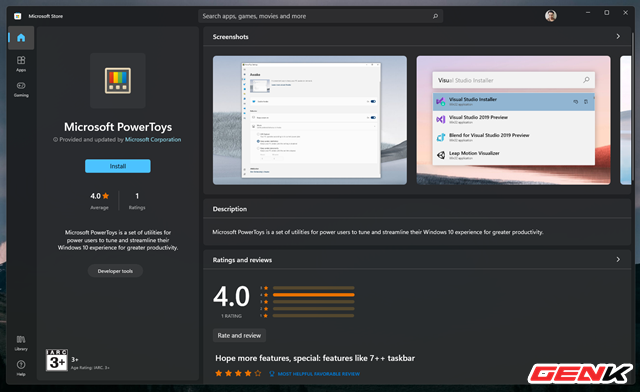Click the large 4.0 rating score
Viewport: 640px width, 392px height.
(x=231, y=296)
